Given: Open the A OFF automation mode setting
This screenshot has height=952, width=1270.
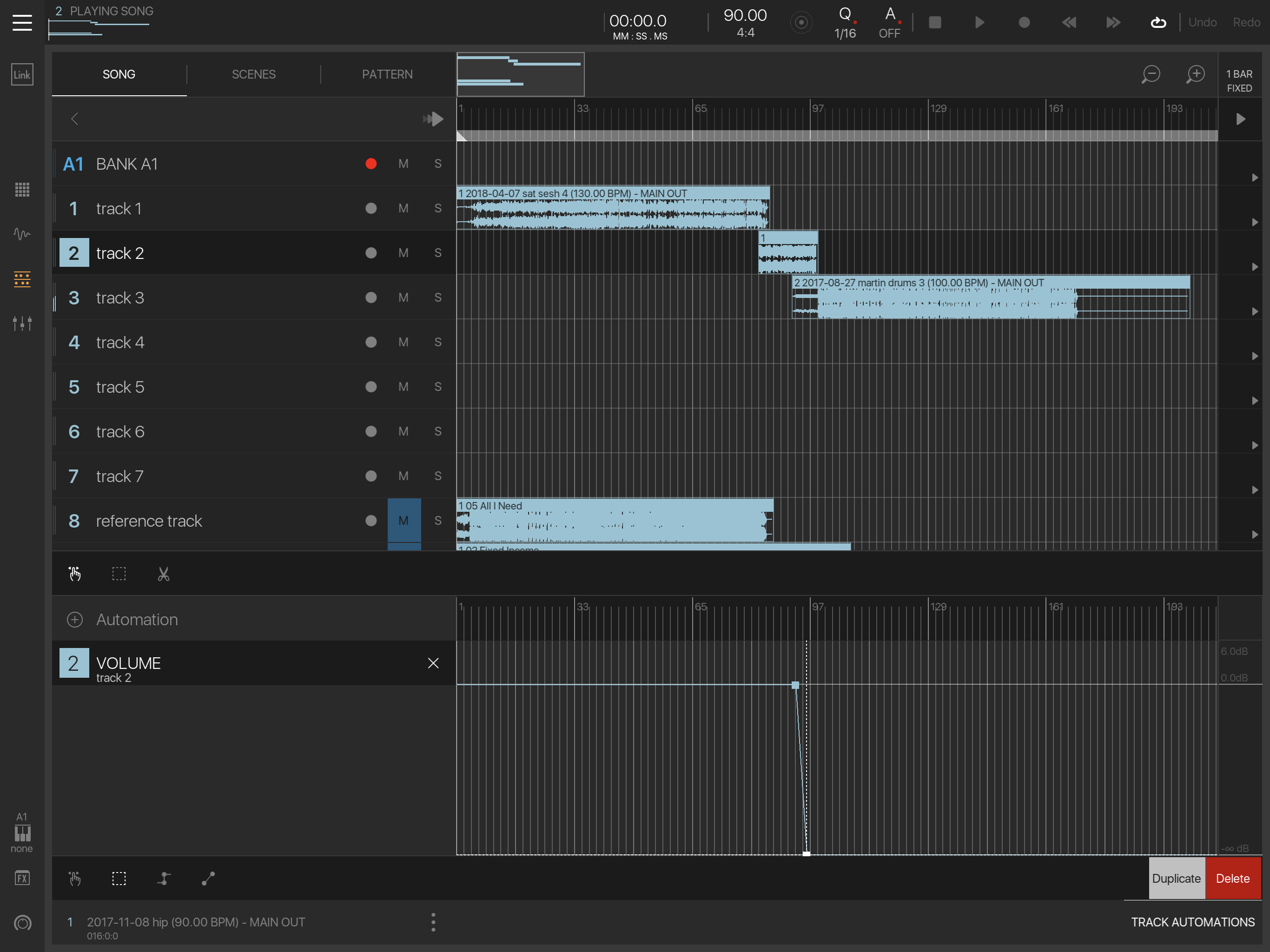Looking at the screenshot, I should tap(889, 23).
